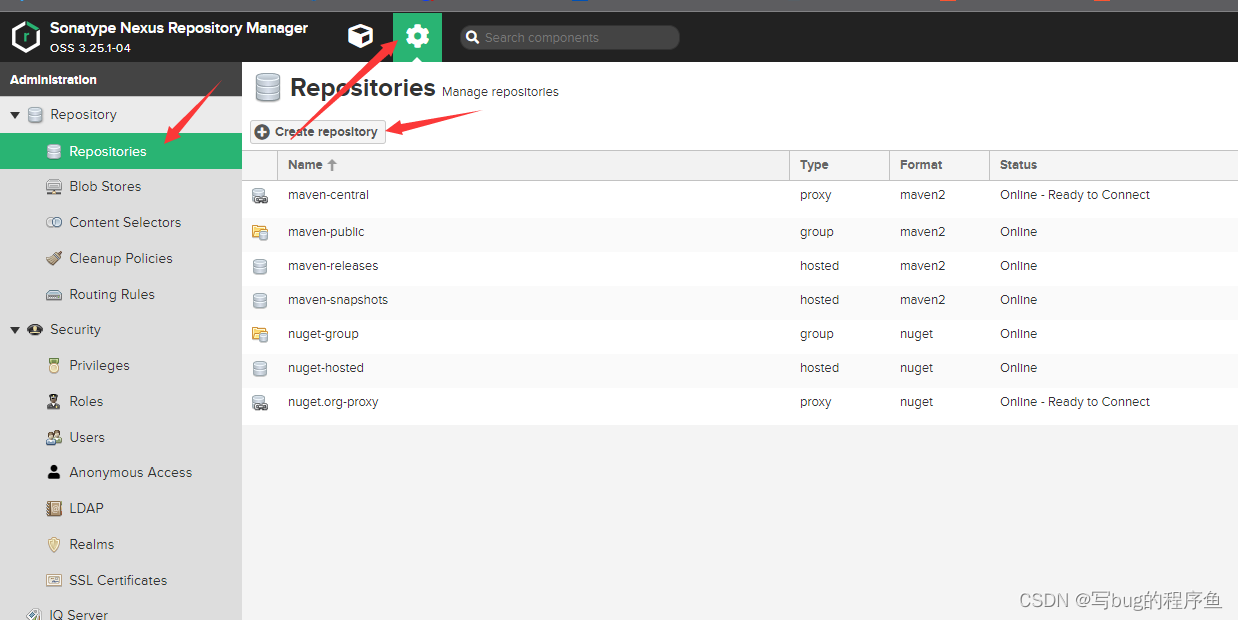Screen dimensions: 1238x620
Task: Open Blob Stores in the sidebar
Action: (x=121, y=186)
